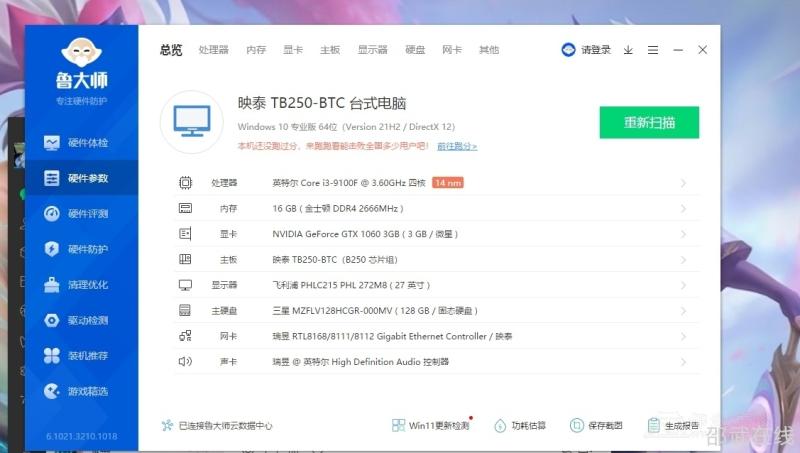800x453 pixels.
Task: Expand the 处理器 row chevron
Action: point(683,183)
